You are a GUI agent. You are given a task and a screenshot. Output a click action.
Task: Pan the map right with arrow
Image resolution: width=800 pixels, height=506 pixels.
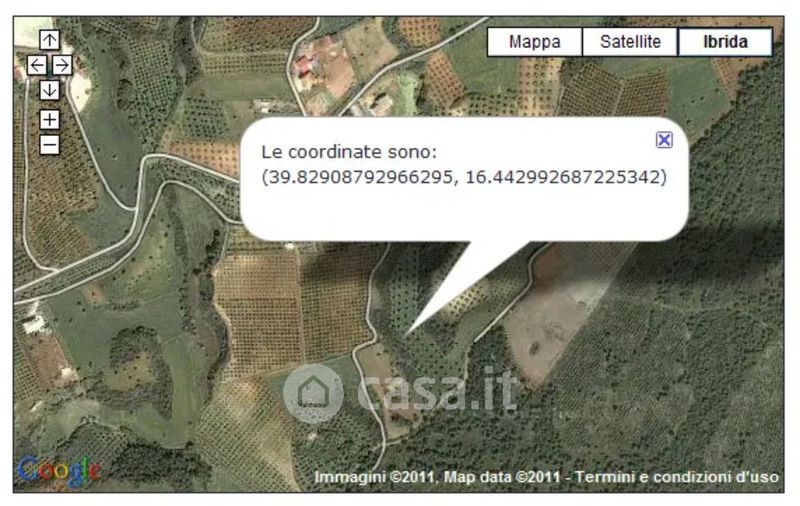pyautogui.click(x=62, y=65)
